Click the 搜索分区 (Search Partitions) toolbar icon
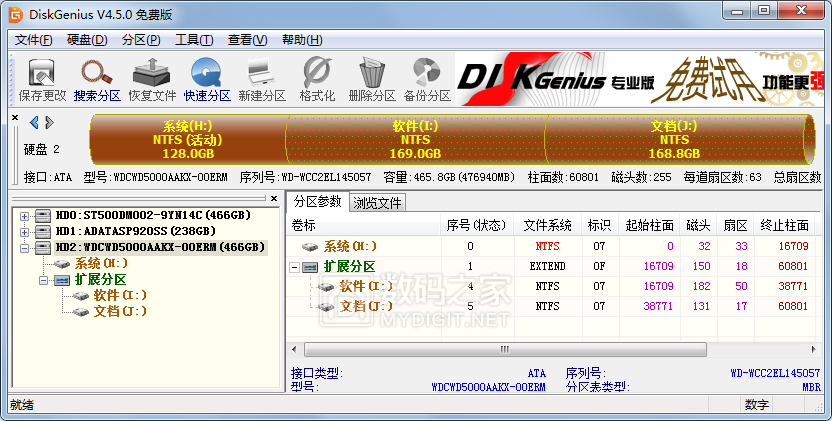Viewport: 832px width, 421px height. [97, 79]
